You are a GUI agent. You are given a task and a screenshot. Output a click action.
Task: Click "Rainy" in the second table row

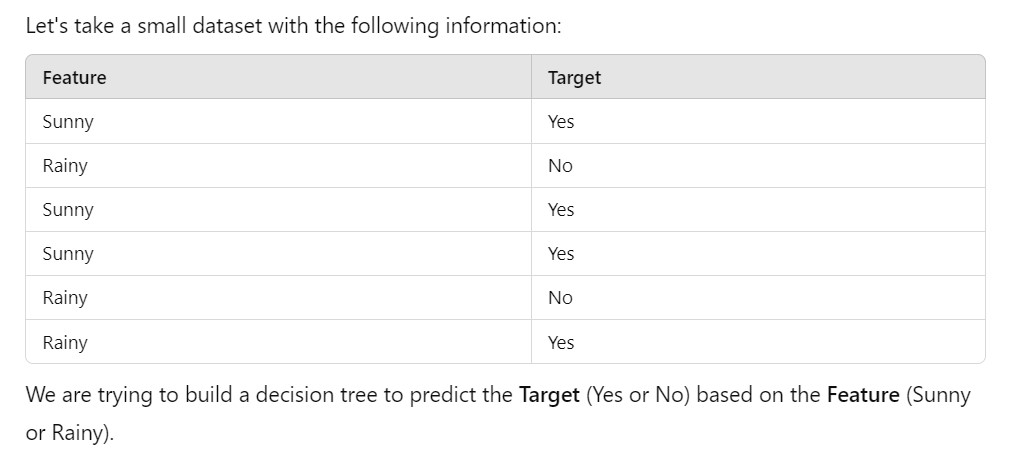(x=65, y=166)
